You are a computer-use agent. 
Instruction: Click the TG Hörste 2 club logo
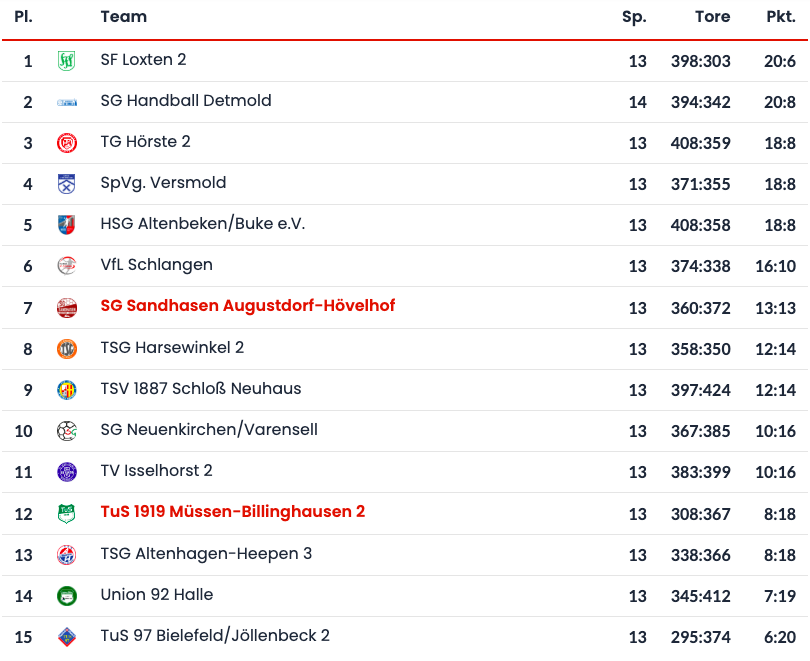click(67, 143)
